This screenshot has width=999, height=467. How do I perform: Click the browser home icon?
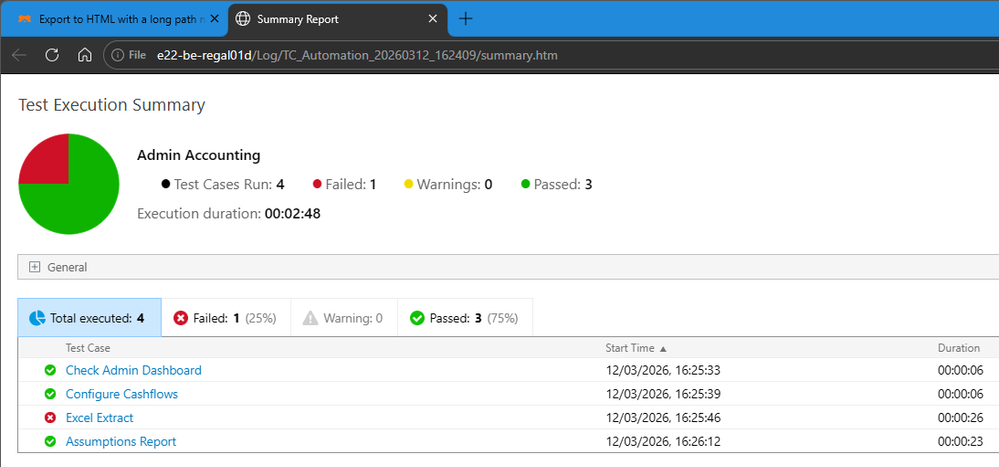pyautogui.click(x=85, y=55)
